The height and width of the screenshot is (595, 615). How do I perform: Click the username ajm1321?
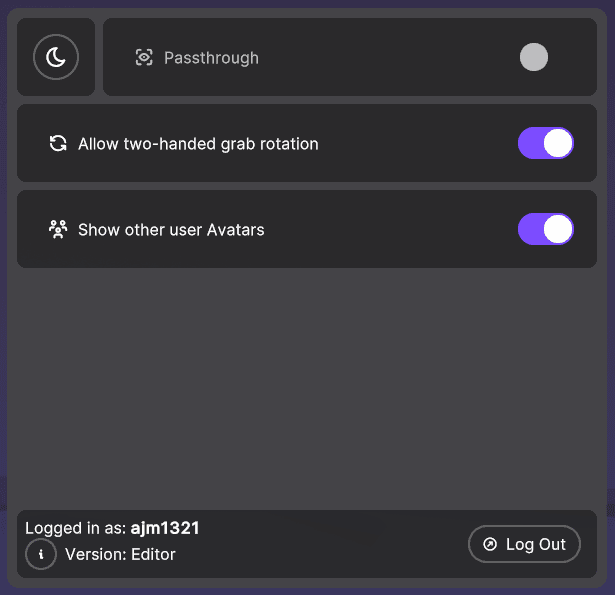tap(165, 528)
